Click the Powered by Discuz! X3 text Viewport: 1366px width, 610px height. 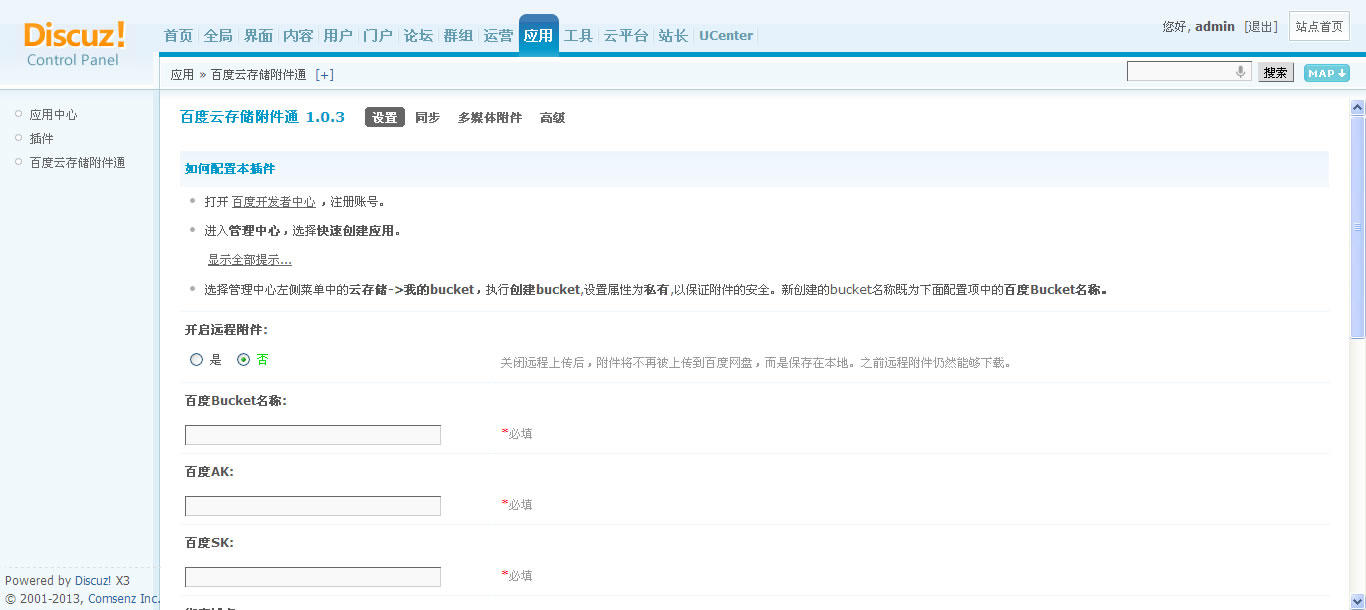click(67, 581)
